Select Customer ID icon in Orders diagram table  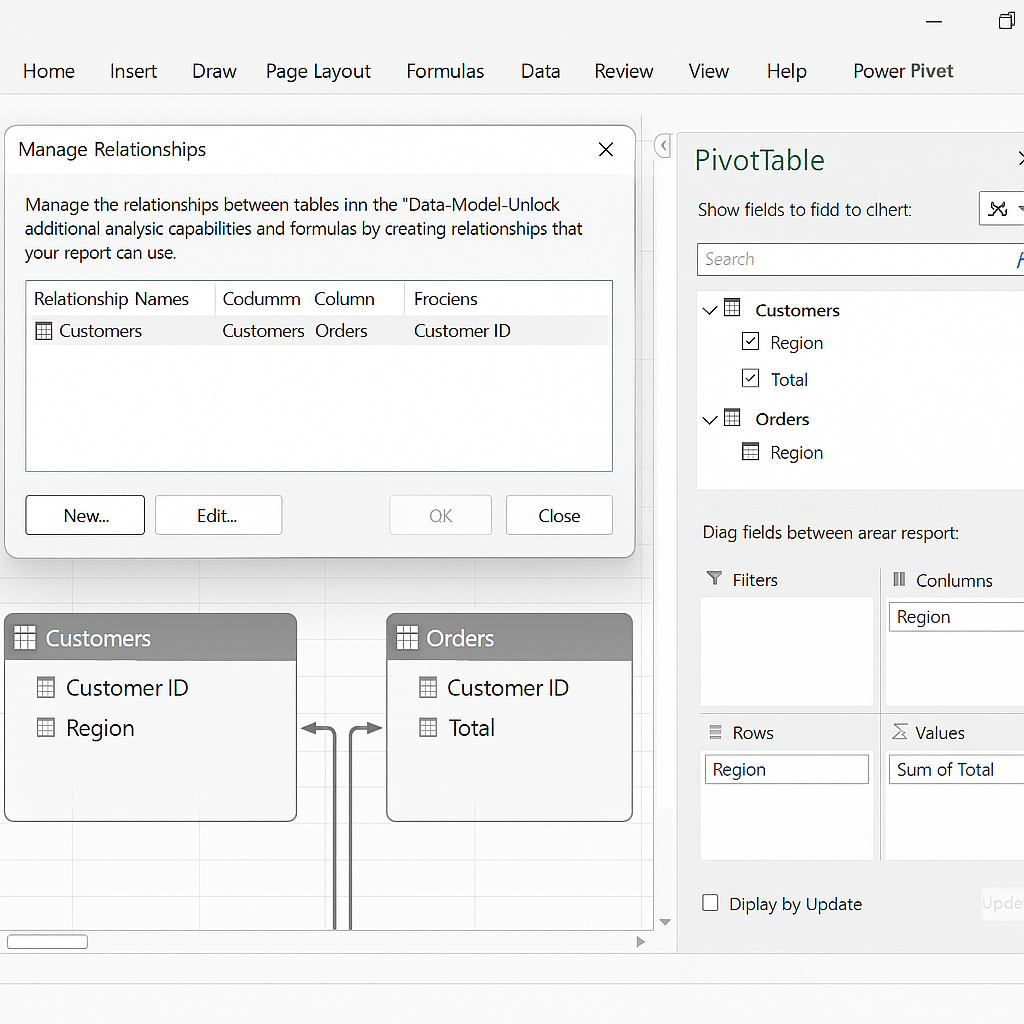tap(428, 688)
